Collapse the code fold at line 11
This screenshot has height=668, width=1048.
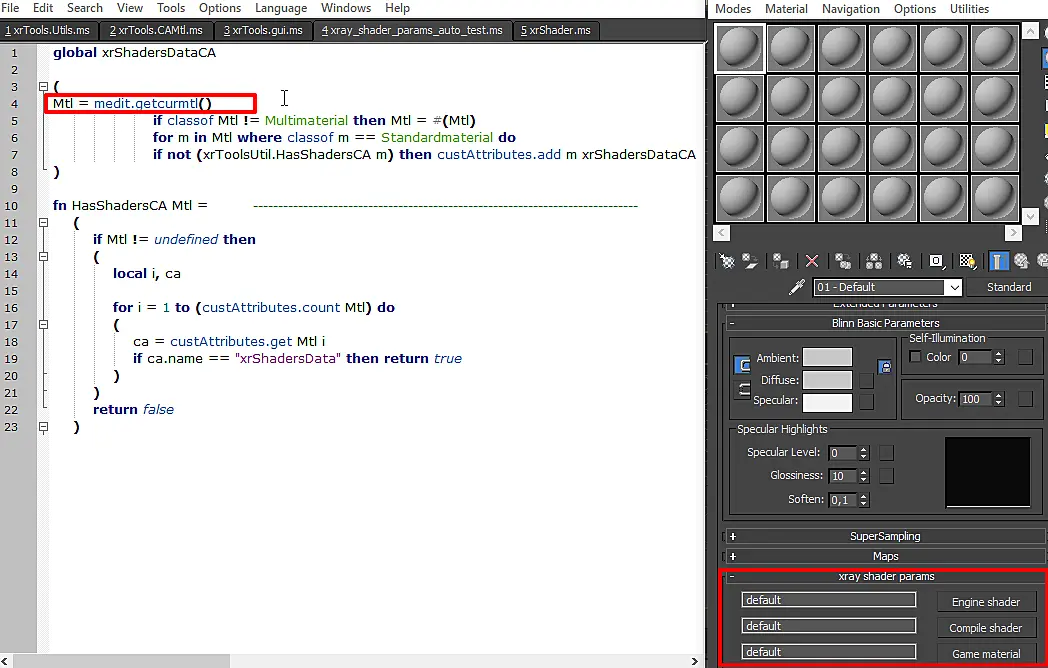click(43, 223)
